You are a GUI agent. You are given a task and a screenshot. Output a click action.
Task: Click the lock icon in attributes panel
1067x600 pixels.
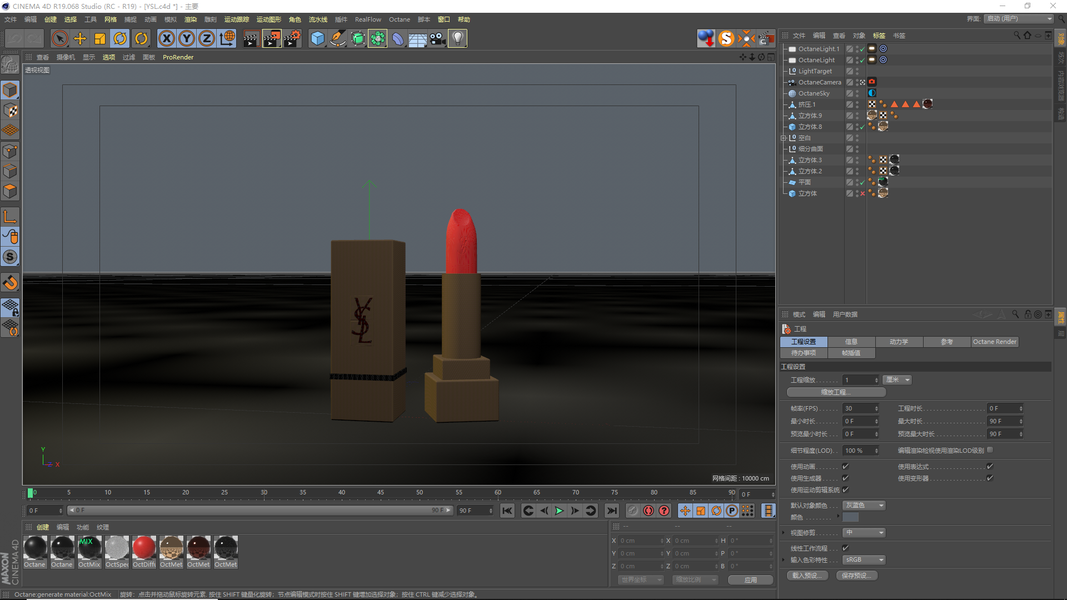1028,314
